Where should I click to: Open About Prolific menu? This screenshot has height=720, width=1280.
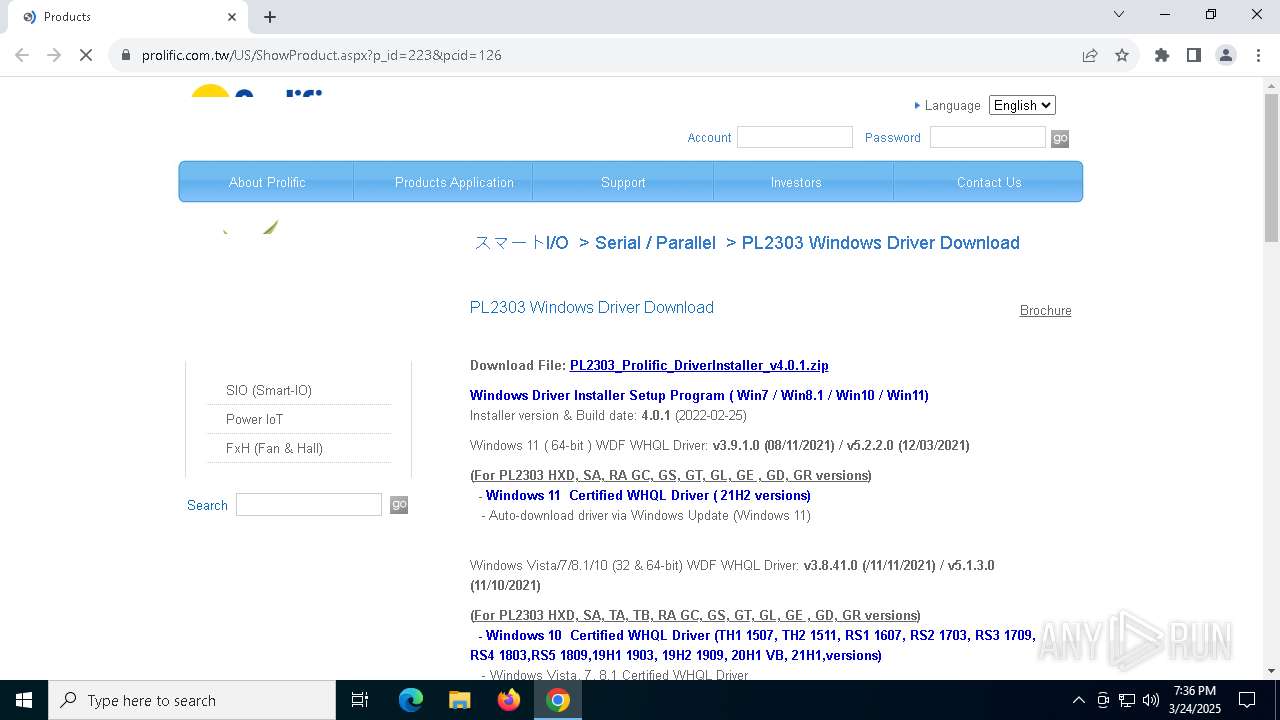[x=267, y=182]
